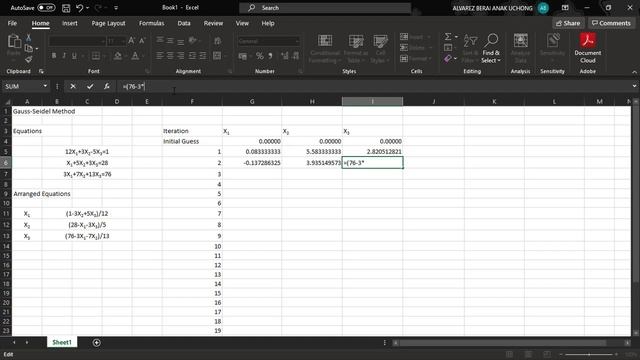Switch to Normal view in status bar
640x360 pixels.
509,354
